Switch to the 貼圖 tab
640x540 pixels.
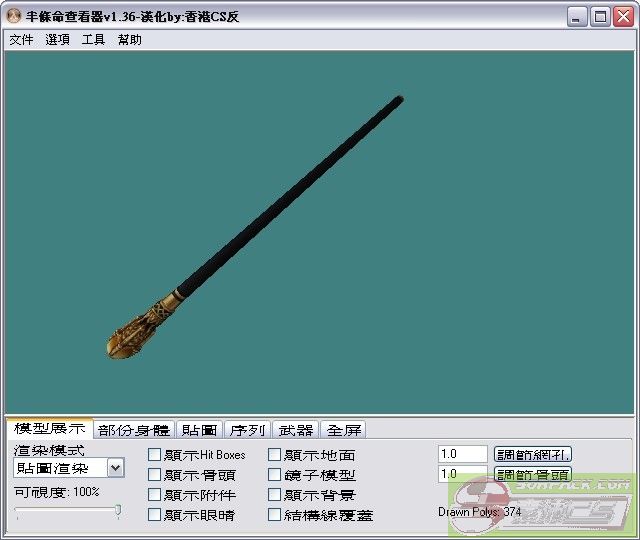(x=200, y=430)
